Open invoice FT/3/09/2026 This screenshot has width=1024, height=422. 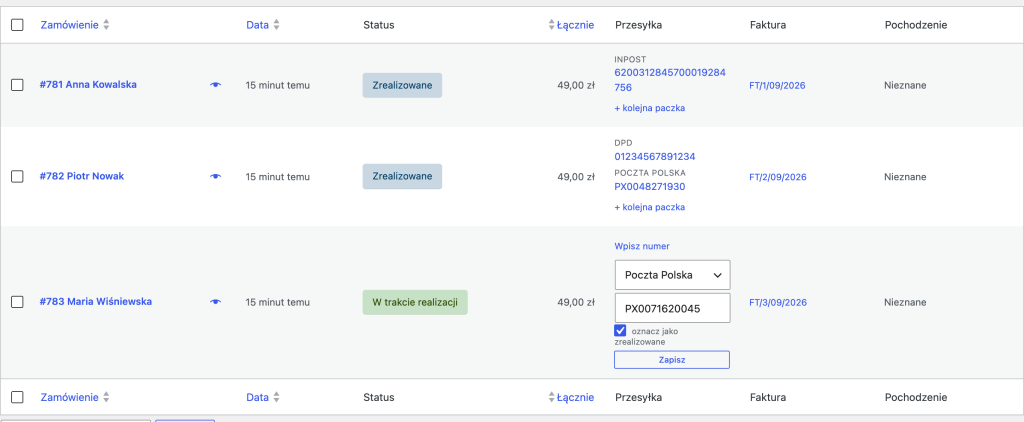coord(778,302)
